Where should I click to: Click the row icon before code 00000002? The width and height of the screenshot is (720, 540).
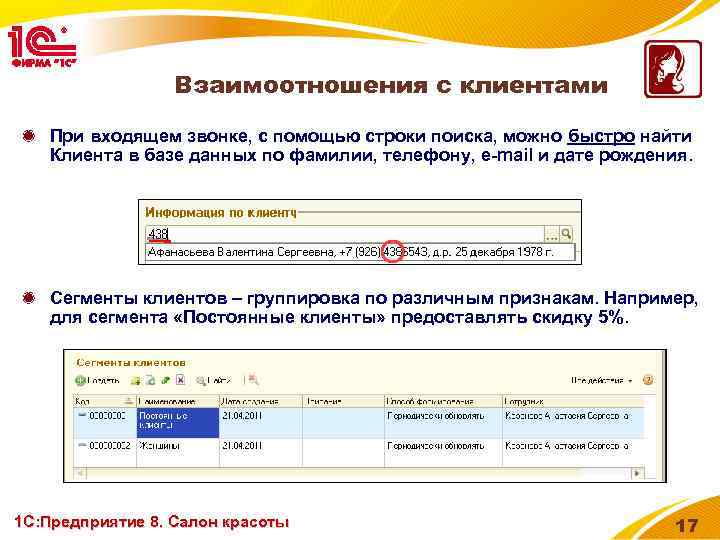pos(82,445)
